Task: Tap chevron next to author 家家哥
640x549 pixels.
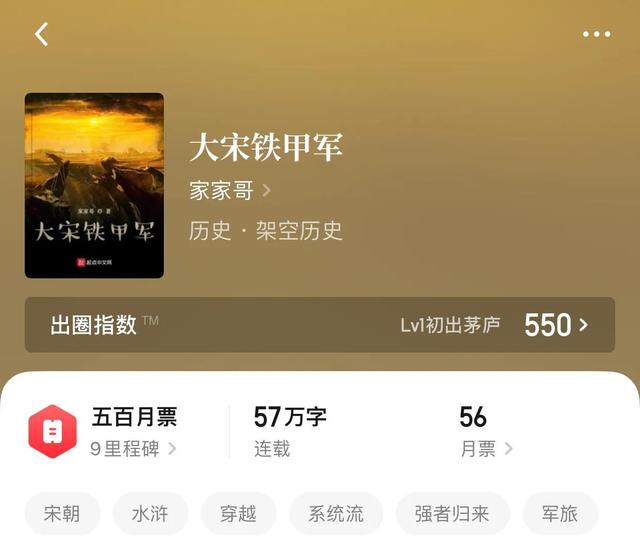Action: coord(266,191)
